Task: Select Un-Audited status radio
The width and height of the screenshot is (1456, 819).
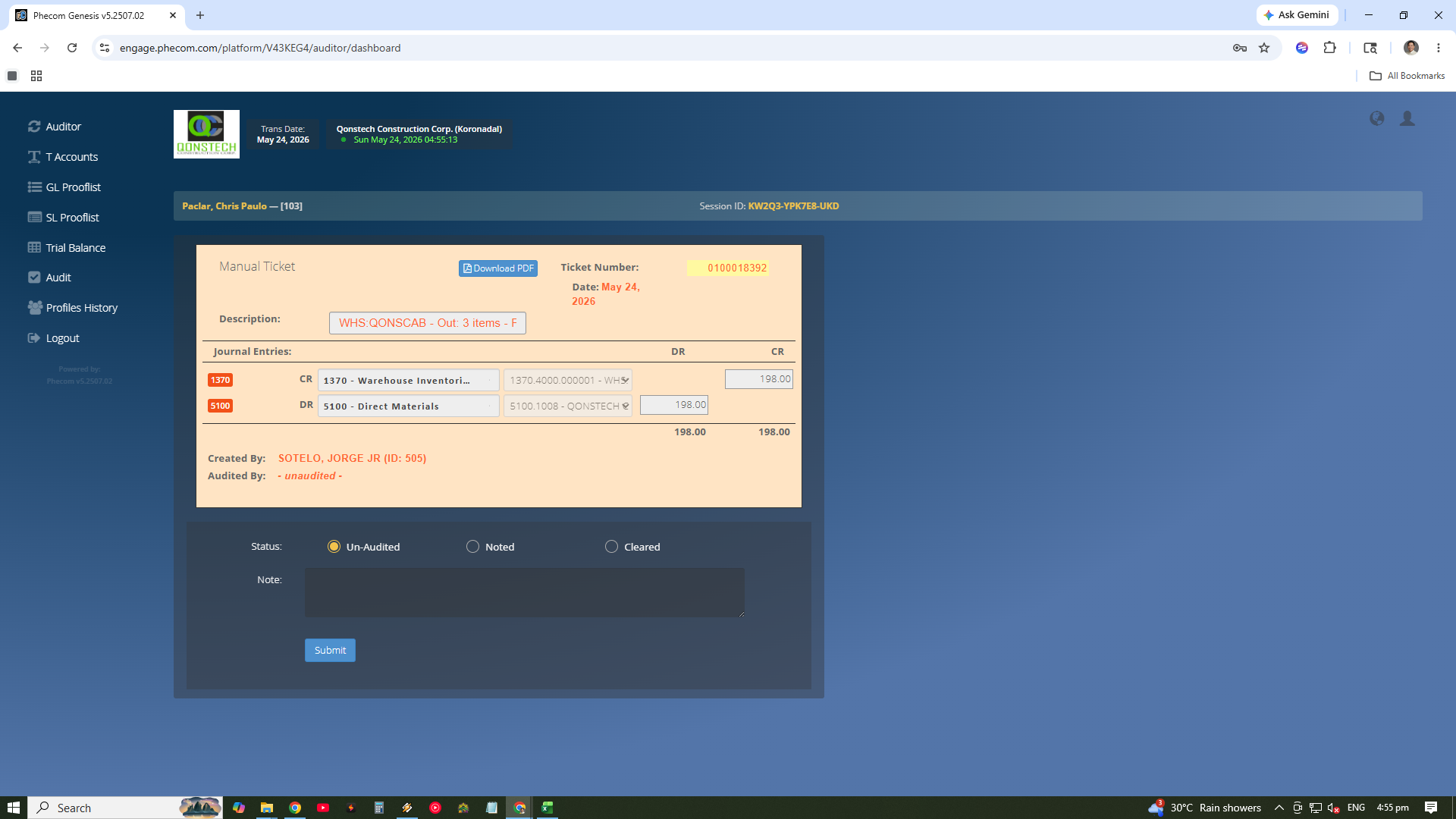Action: (x=334, y=547)
